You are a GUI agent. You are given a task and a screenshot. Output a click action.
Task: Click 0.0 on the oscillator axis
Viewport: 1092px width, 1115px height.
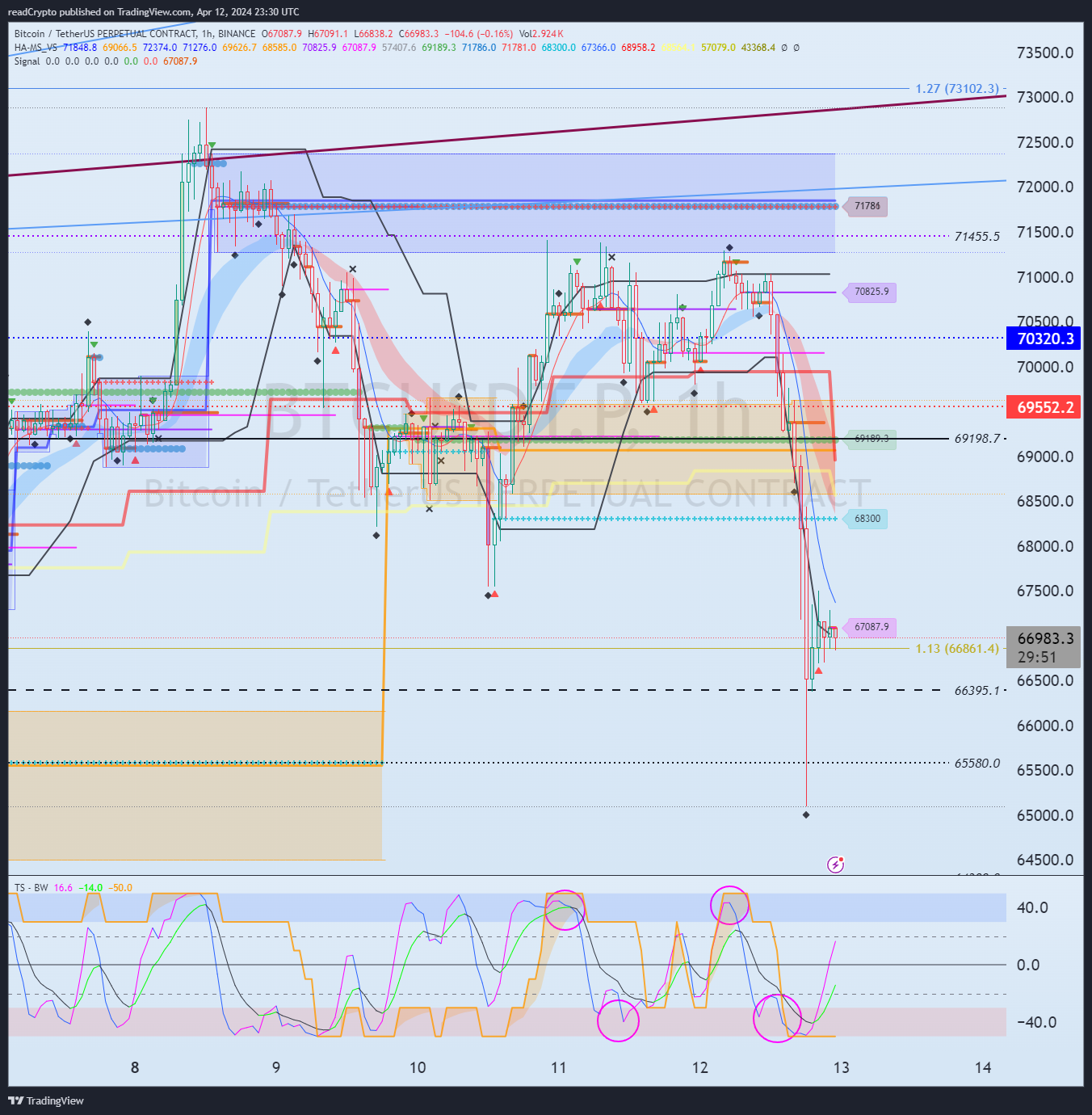point(1028,966)
